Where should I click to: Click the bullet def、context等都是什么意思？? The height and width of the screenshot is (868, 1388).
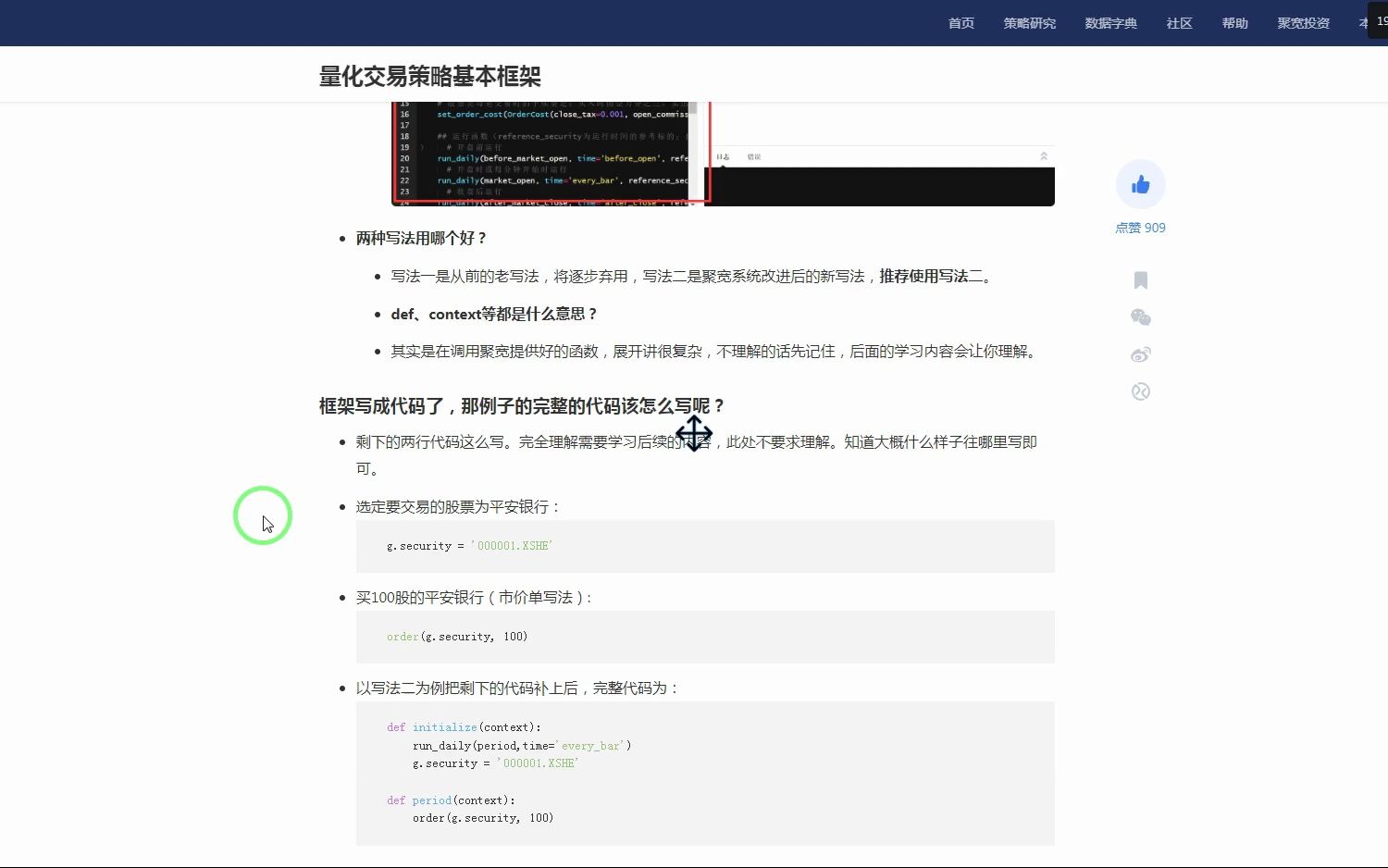click(x=494, y=314)
